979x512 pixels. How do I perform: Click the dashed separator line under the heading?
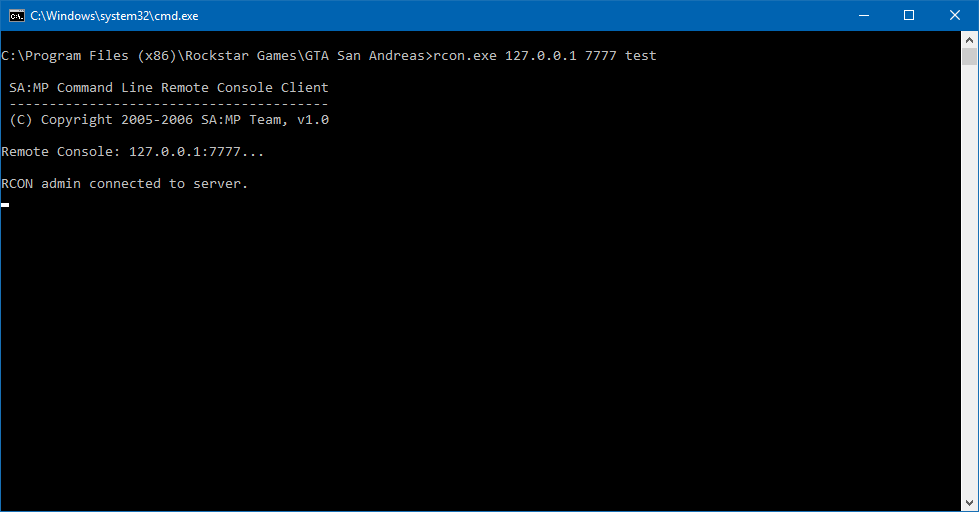[169, 104]
